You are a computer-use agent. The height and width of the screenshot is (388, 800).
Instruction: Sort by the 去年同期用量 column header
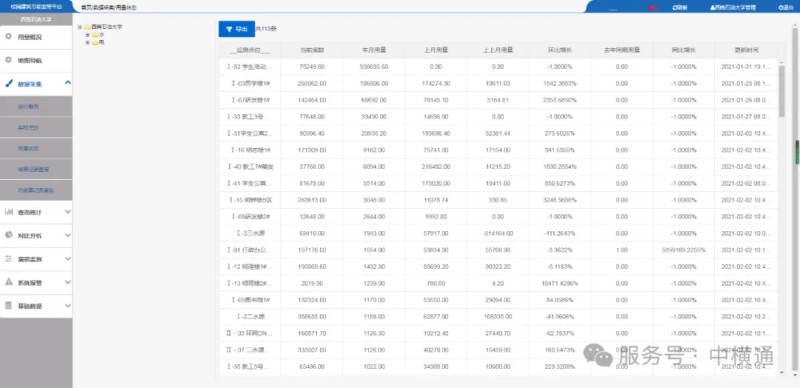tap(621, 50)
